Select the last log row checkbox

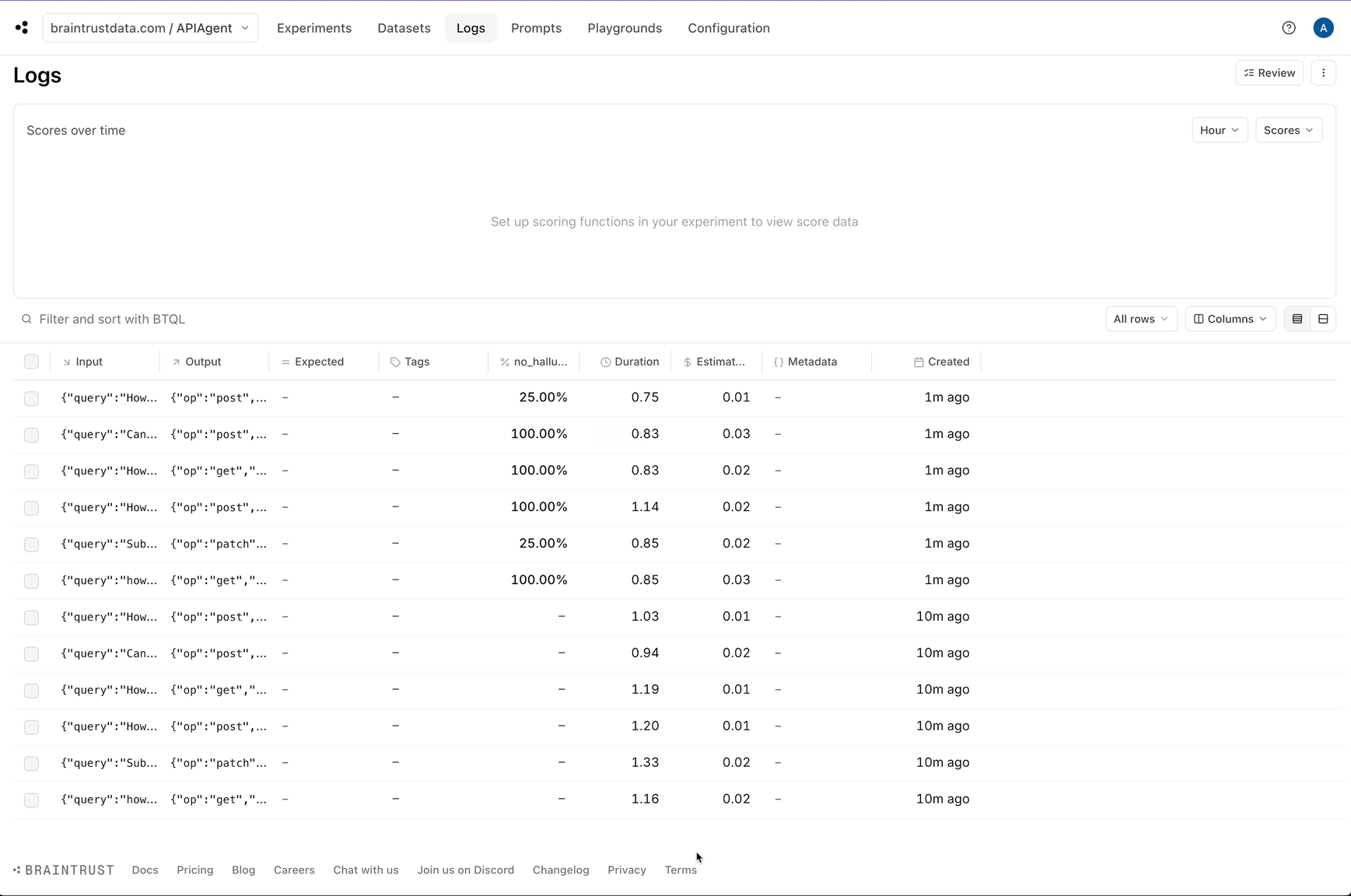click(31, 800)
